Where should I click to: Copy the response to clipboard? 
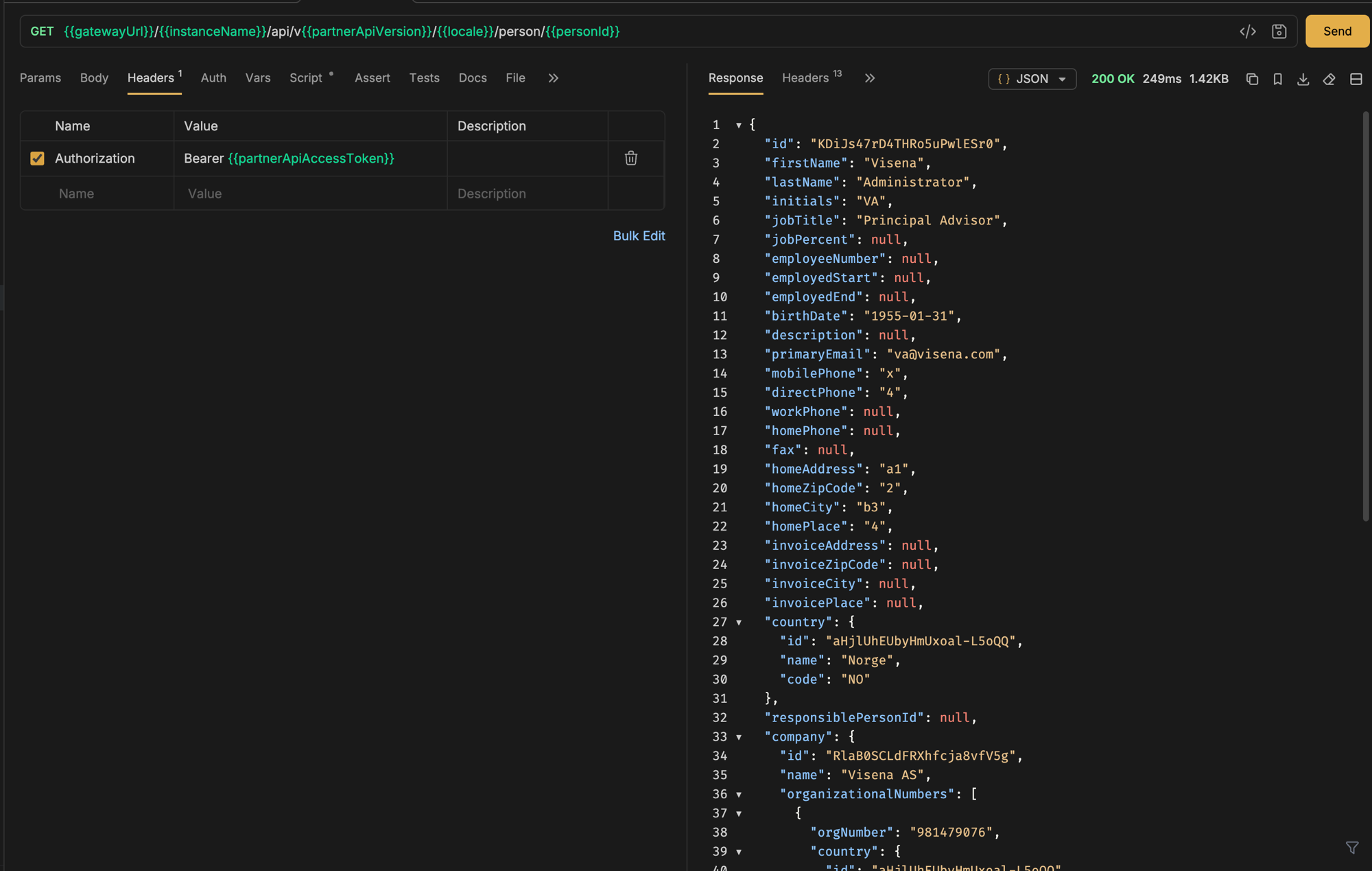pyautogui.click(x=1252, y=79)
